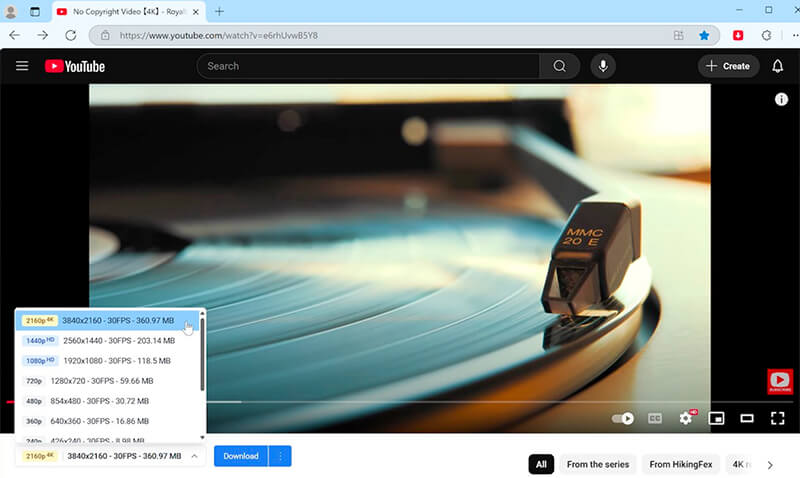Focus the YouTube Search field

coord(368,66)
